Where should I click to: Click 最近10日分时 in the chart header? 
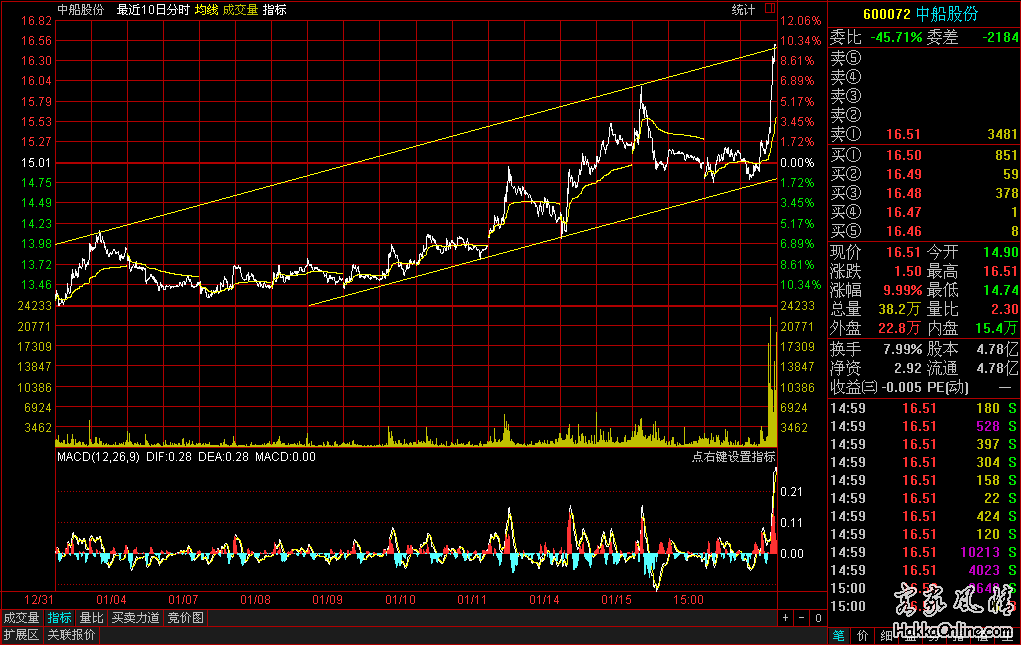click(x=153, y=10)
